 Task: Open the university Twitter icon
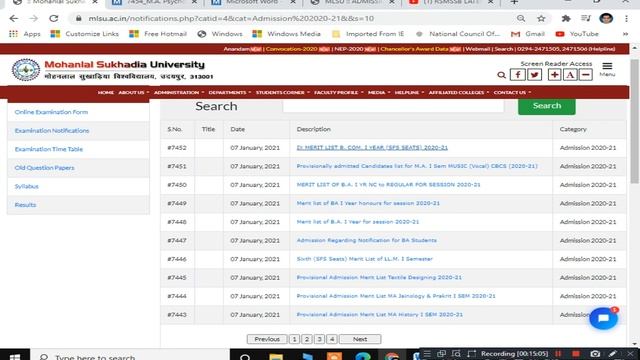click(534, 75)
